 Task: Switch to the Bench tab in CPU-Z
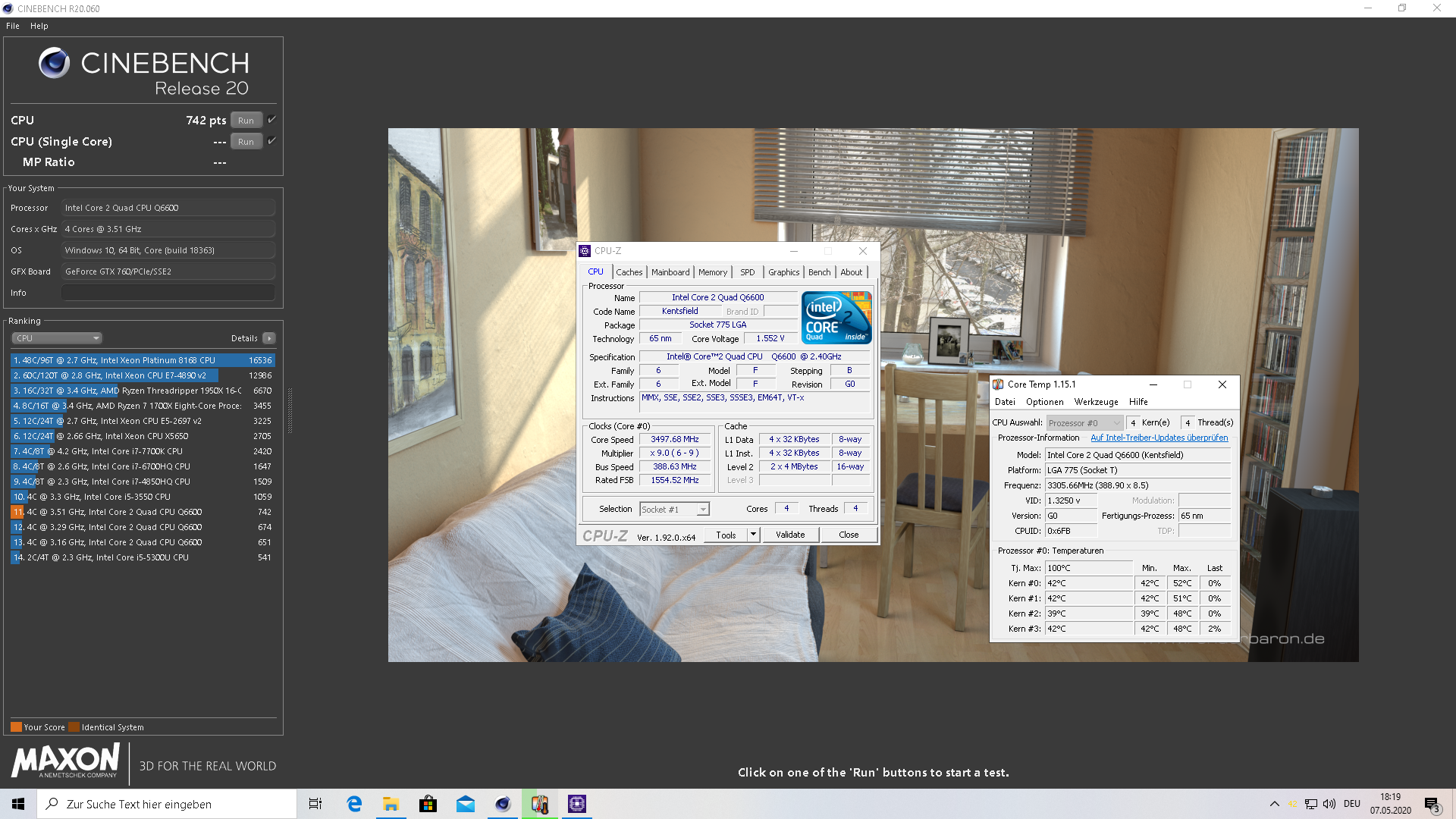[x=820, y=272]
